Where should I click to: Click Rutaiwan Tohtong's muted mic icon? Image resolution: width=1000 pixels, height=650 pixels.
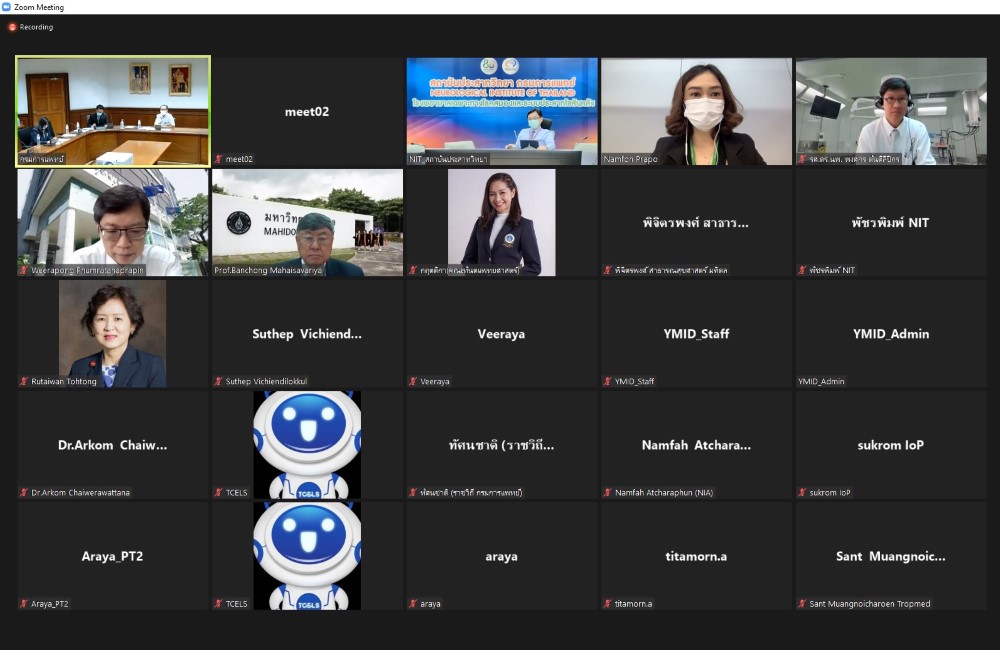24,381
